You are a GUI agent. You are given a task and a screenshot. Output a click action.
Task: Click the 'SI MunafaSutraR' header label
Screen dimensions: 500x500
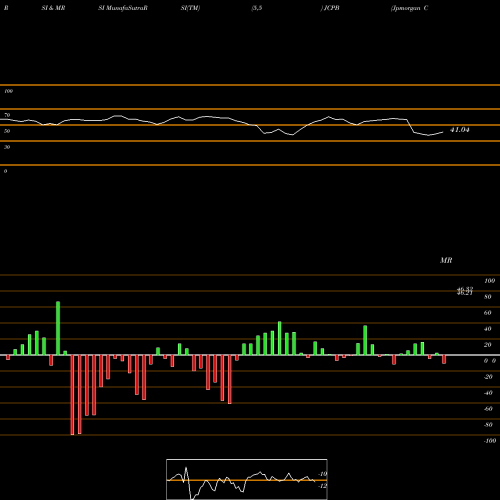coord(123,8)
